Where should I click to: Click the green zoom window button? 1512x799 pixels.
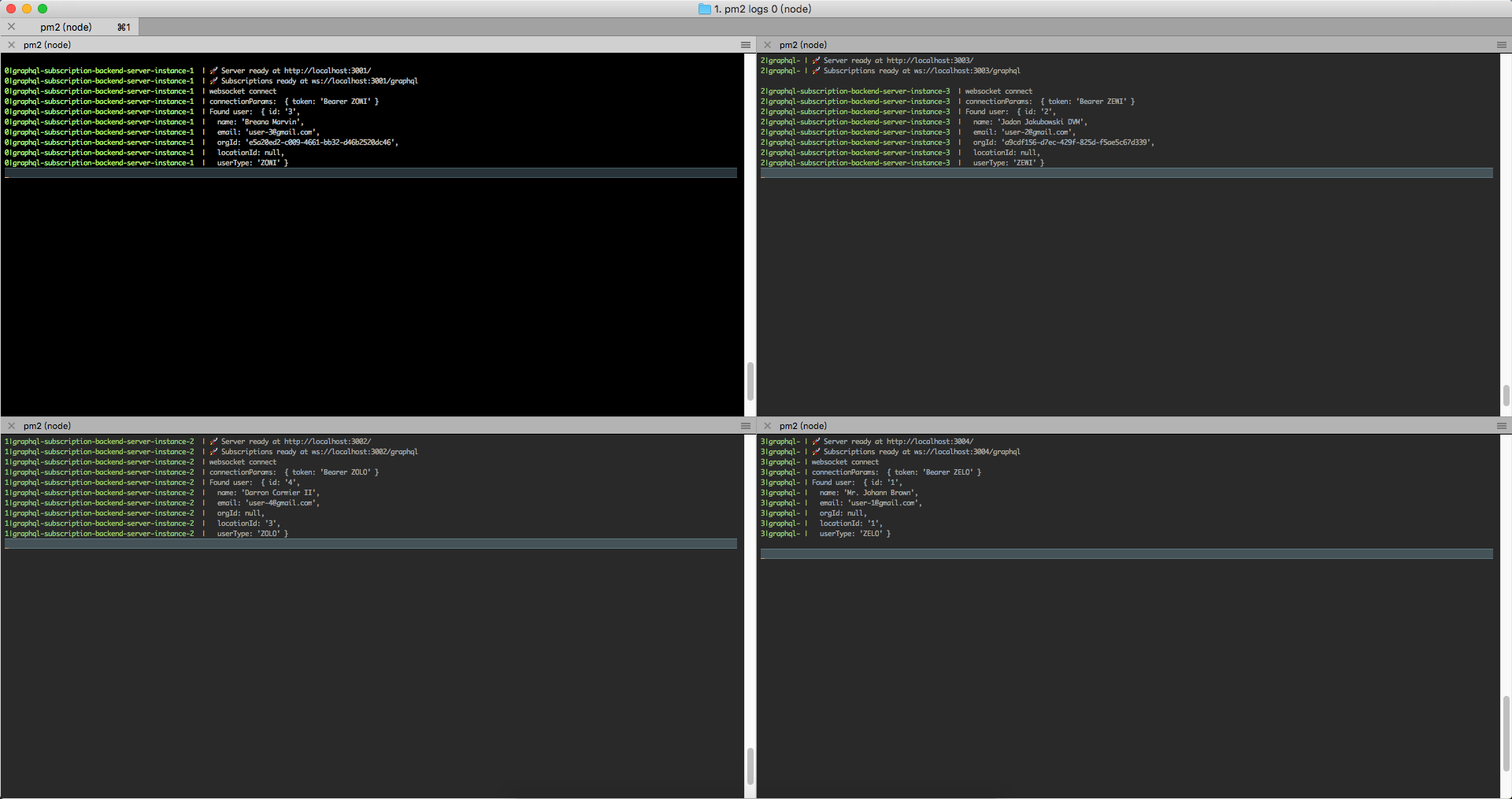pos(43,9)
